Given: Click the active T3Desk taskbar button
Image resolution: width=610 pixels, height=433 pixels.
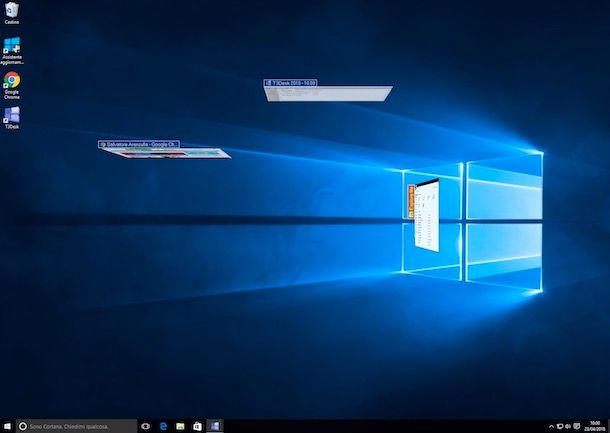Looking at the screenshot, I should point(215,426).
